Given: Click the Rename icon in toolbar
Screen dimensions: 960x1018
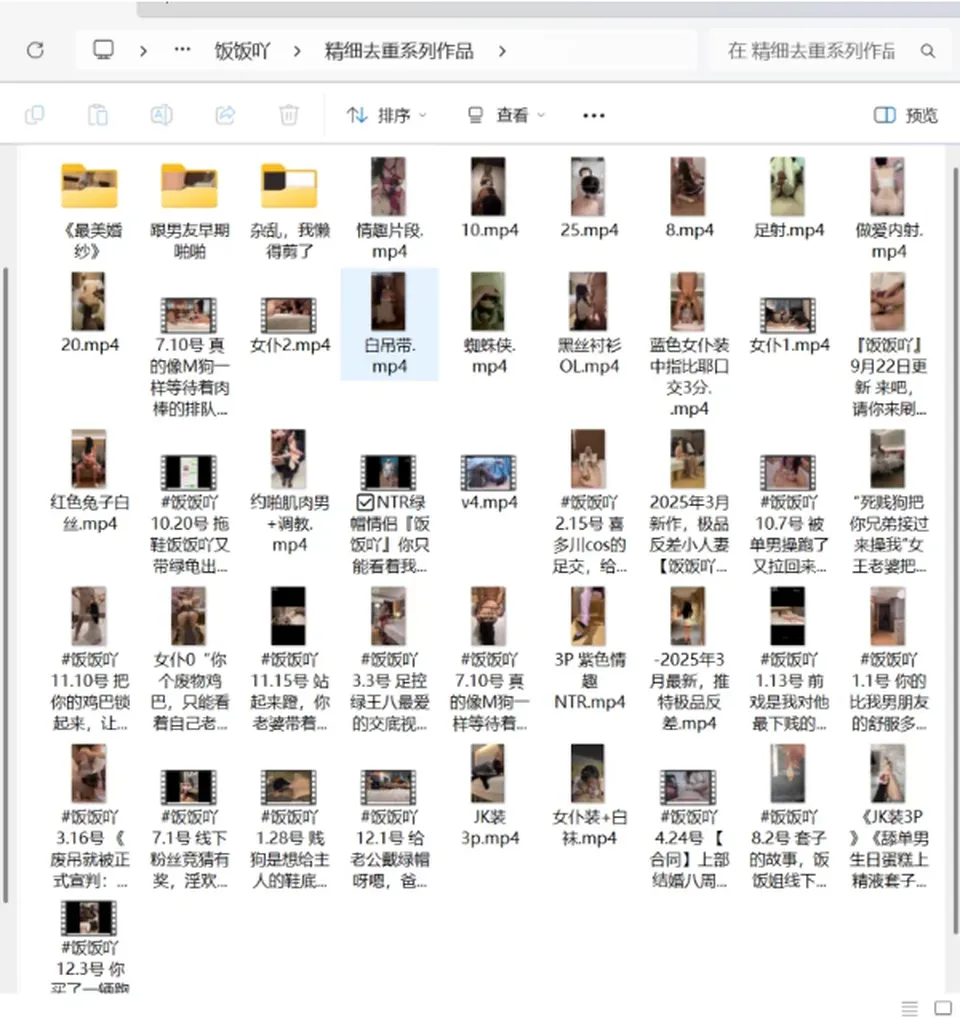Looking at the screenshot, I should [x=162, y=115].
